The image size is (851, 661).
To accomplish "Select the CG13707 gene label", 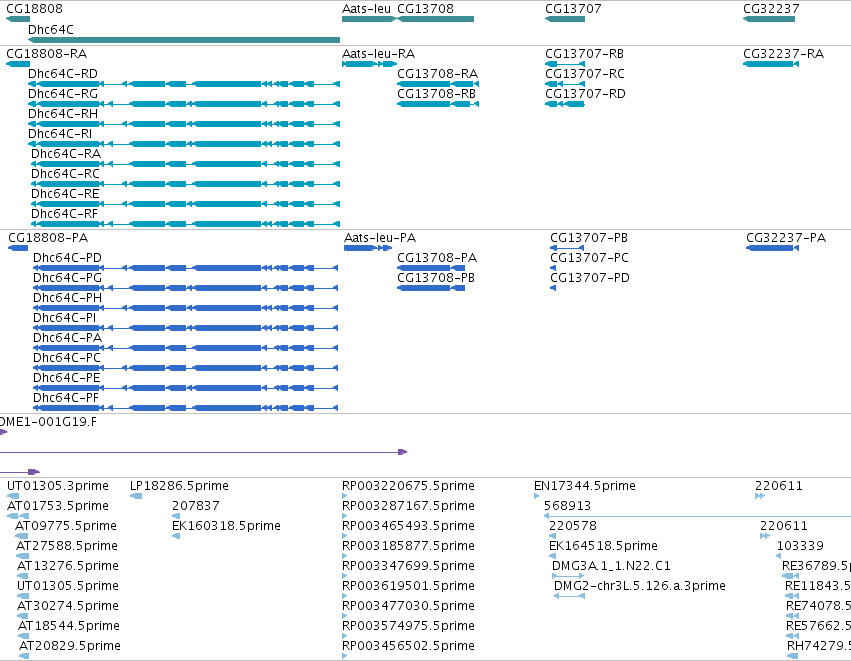I will [x=573, y=9].
